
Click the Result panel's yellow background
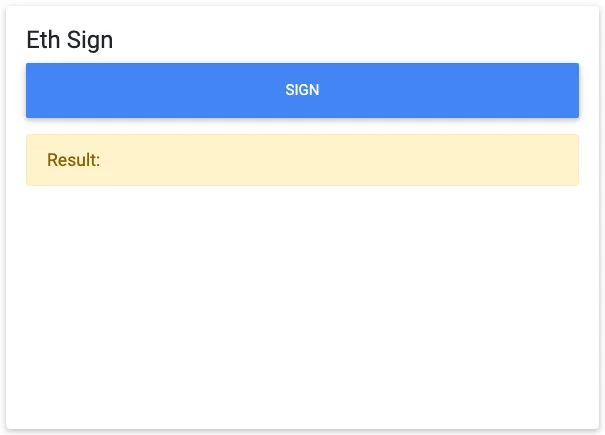point(400,160)
